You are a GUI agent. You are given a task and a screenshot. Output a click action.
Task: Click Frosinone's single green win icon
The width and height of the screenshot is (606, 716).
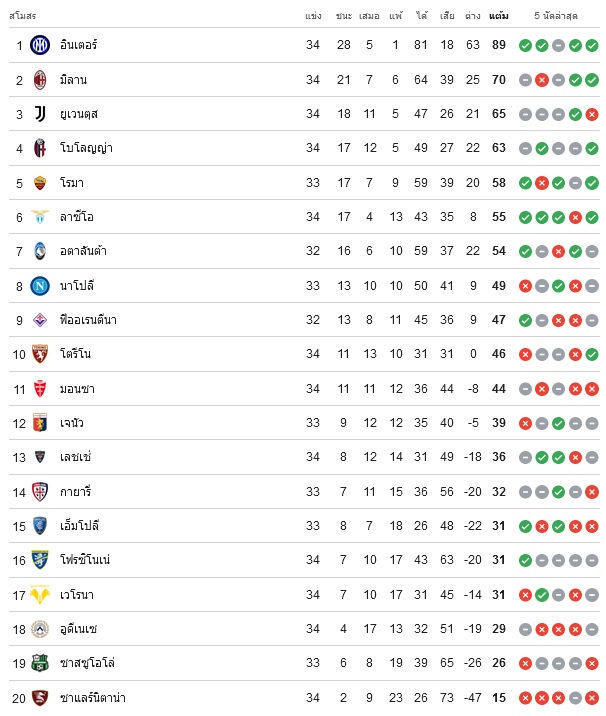[525, 560]
